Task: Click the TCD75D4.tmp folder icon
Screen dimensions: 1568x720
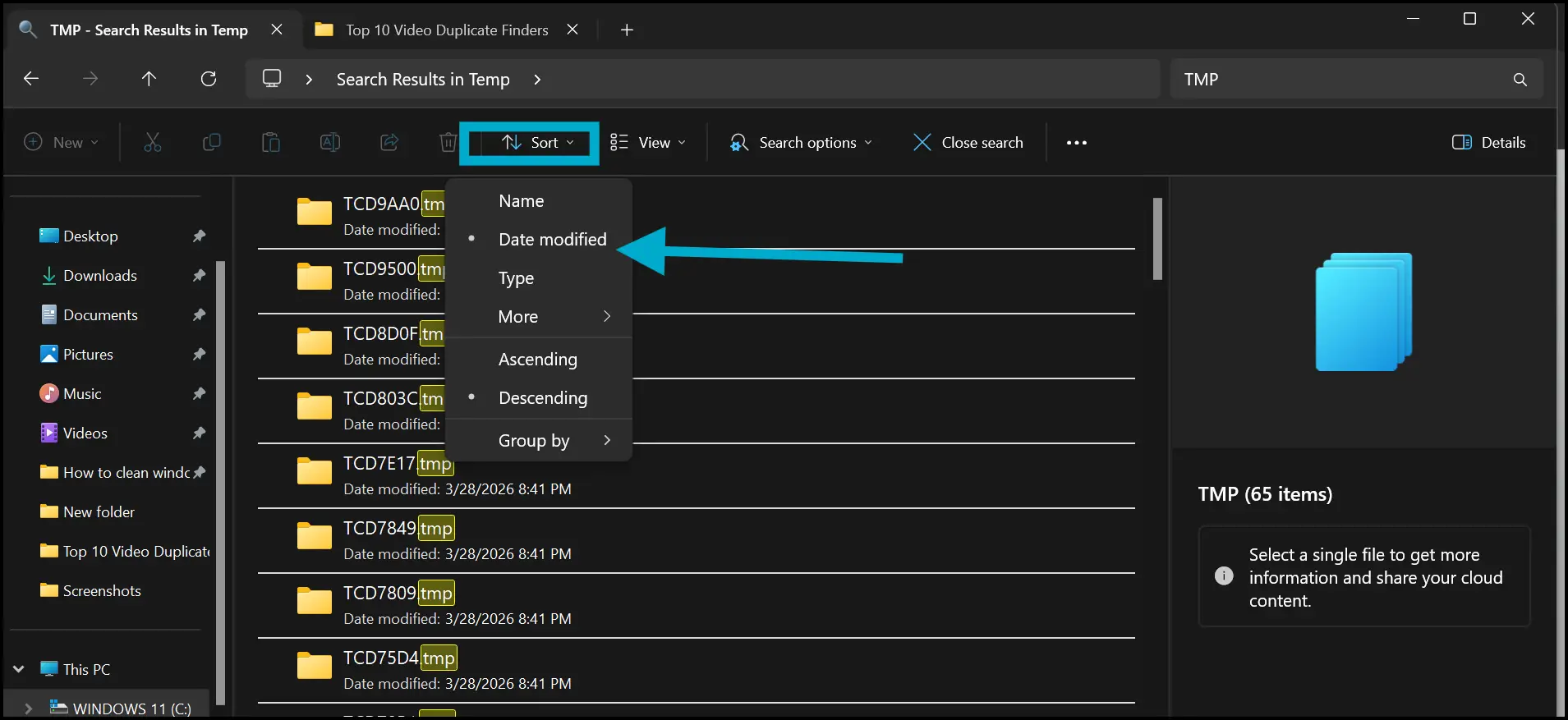Action: pos(314,666)
